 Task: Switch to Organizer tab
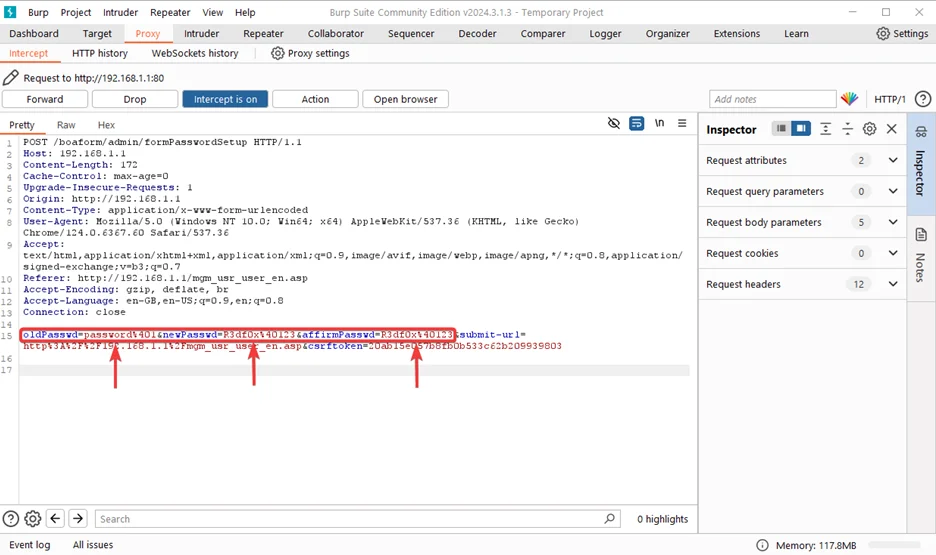coord(667,33)
